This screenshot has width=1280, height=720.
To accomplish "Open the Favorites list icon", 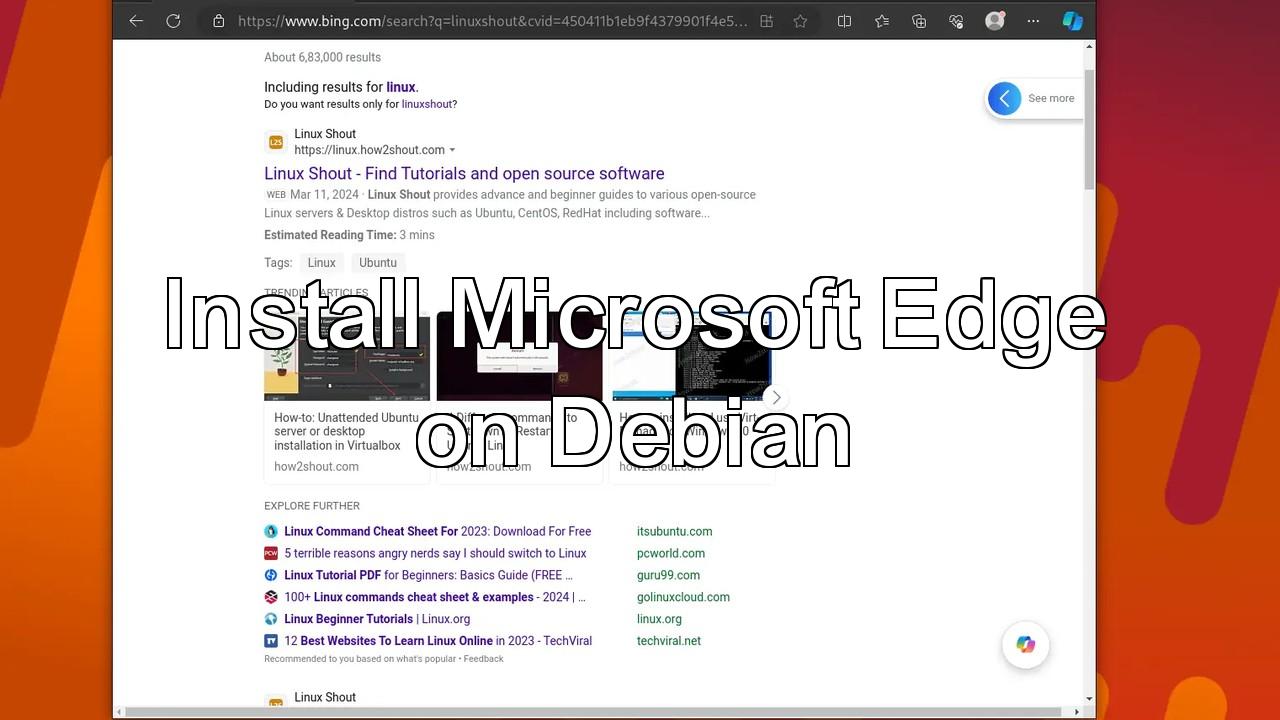I will tap(882, 21).
